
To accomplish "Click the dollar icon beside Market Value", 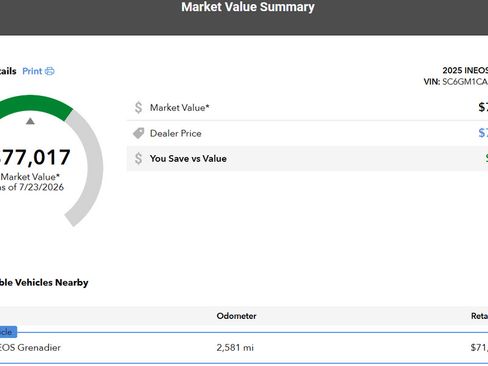I will (x=138, y=107).
